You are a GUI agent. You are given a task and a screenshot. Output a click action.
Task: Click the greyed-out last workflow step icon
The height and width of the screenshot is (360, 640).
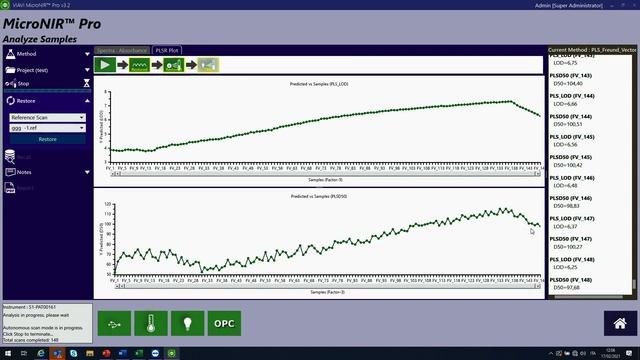pyautogui.click(x=208, y=65)
